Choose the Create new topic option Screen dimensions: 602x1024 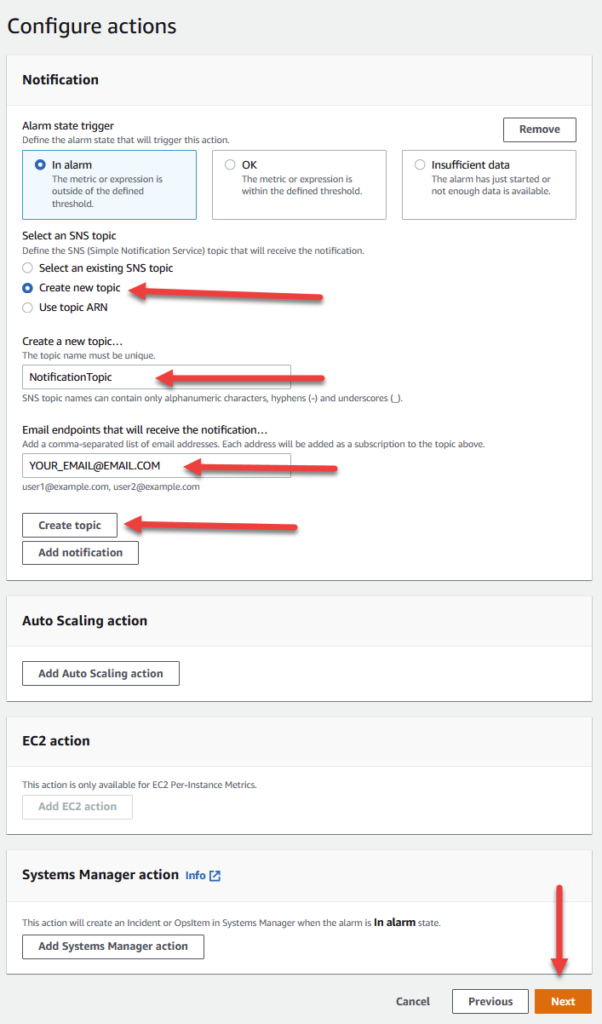tap(28, 288)
